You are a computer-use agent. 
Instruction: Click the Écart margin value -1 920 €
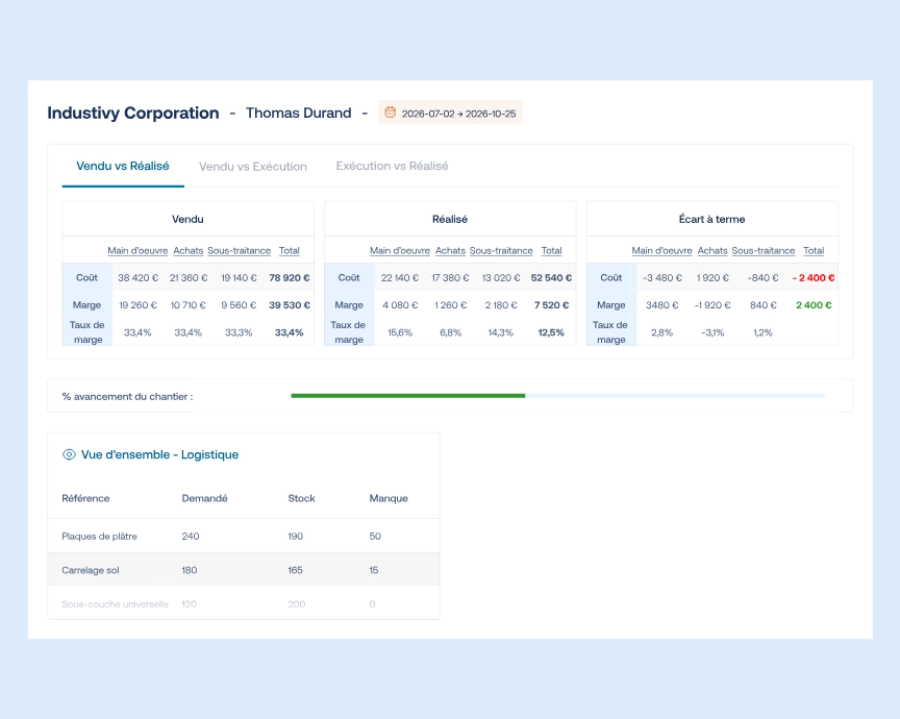click(712, 305)
